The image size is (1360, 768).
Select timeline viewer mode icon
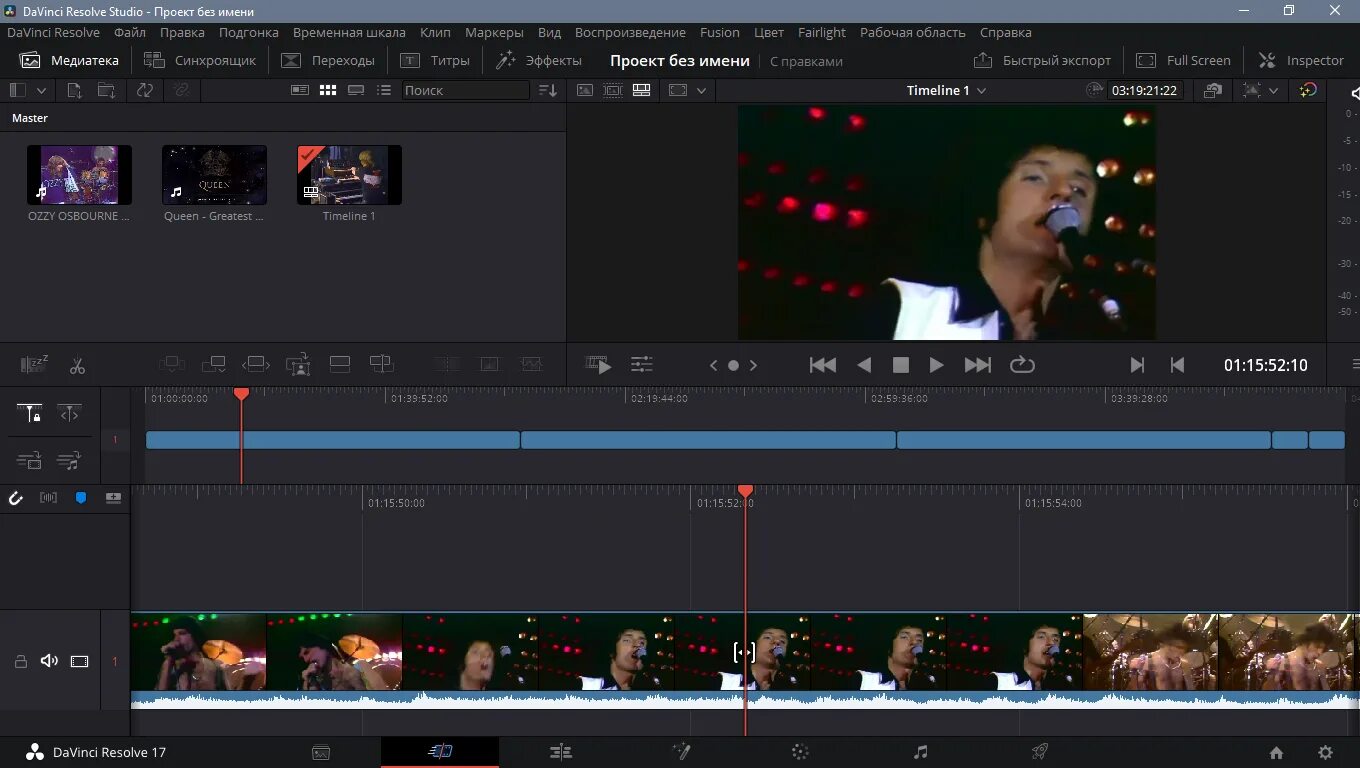click(x=642, y=90)
